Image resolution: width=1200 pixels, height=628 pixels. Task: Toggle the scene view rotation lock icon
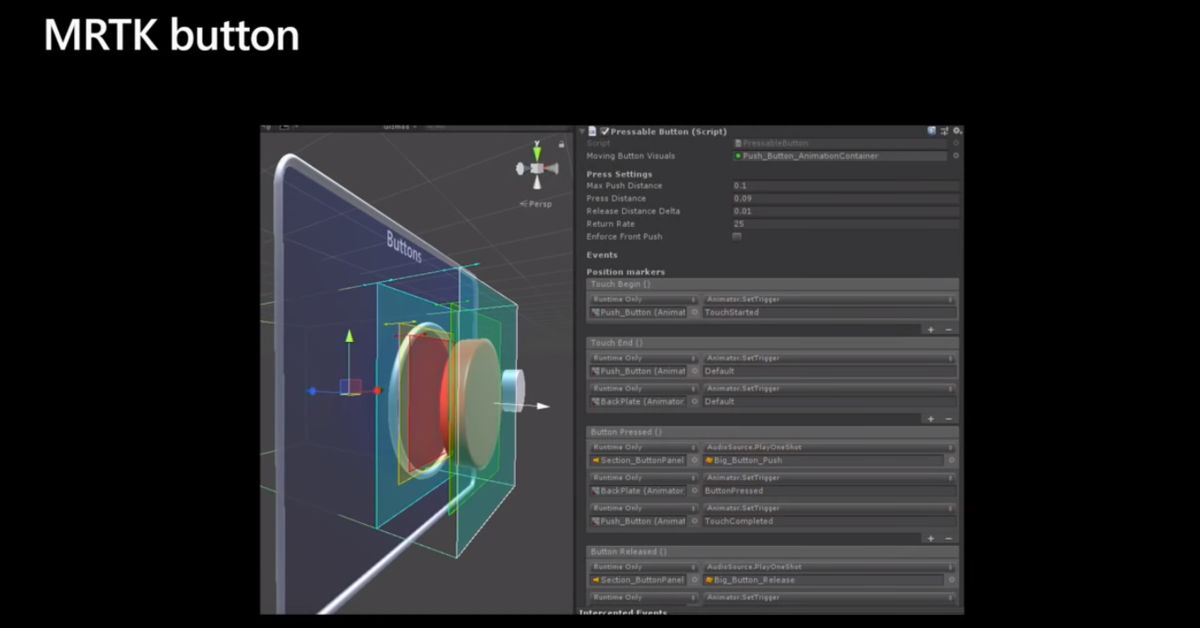tap(561, 144)
